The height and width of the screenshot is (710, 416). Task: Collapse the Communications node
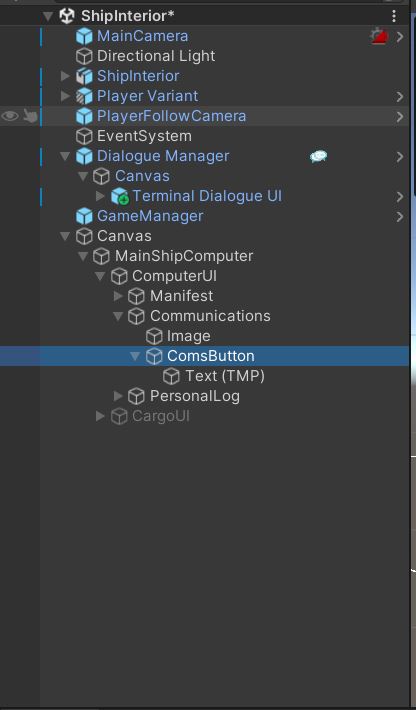118,316
